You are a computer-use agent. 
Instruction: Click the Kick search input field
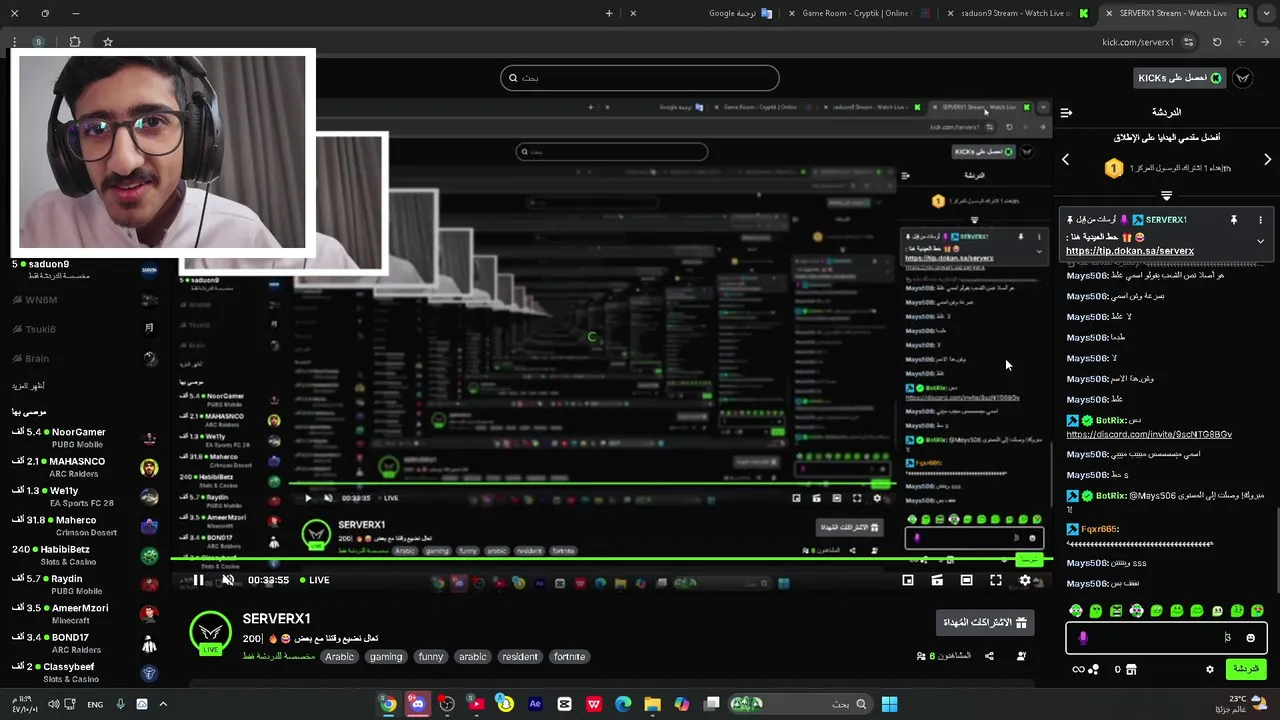click(640, 78)
